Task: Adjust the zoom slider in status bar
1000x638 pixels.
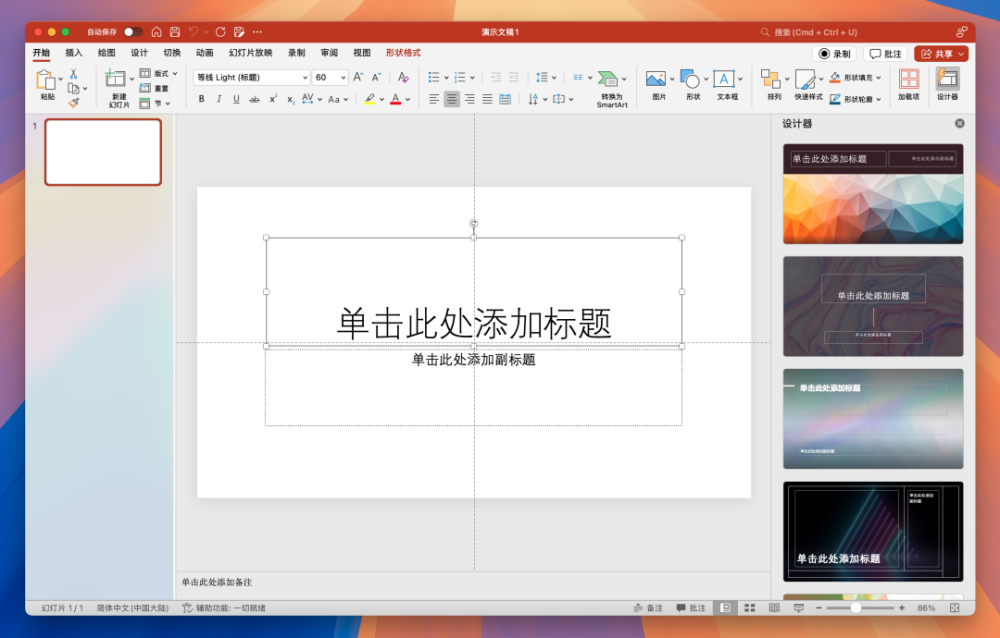Action: [856, 608]
